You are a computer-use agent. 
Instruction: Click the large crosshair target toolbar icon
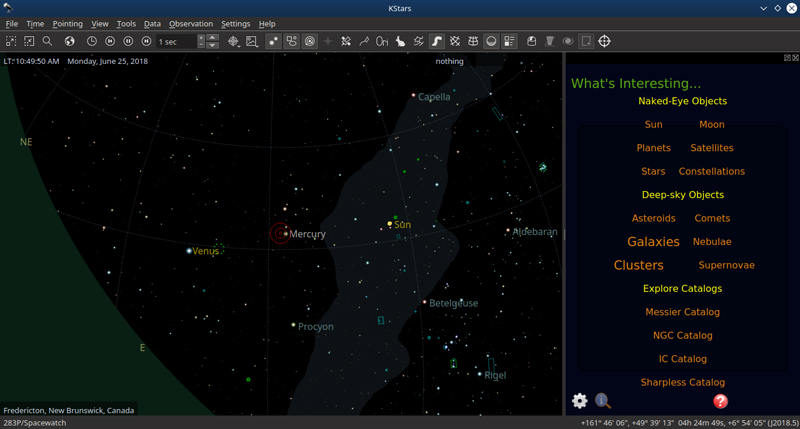(x=604, y=41)
